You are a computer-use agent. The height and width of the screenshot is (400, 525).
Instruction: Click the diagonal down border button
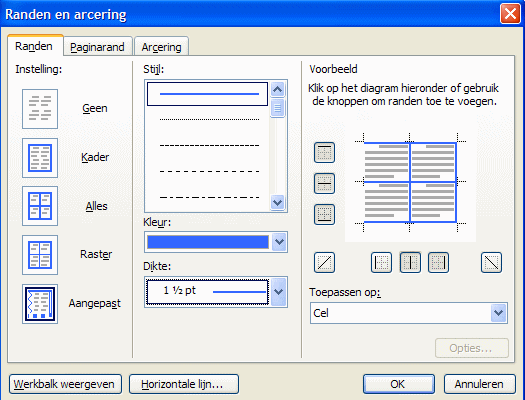(x=491, y=262)
